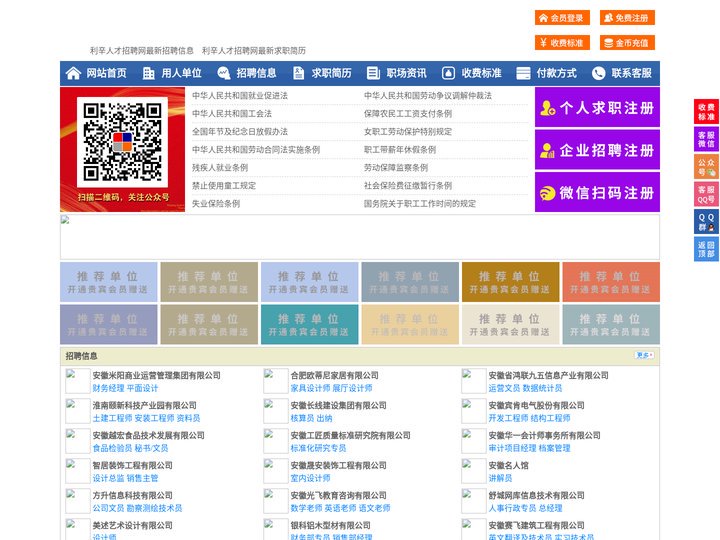Open the 保障农民工工资支付条例 link

coord(408,113)
